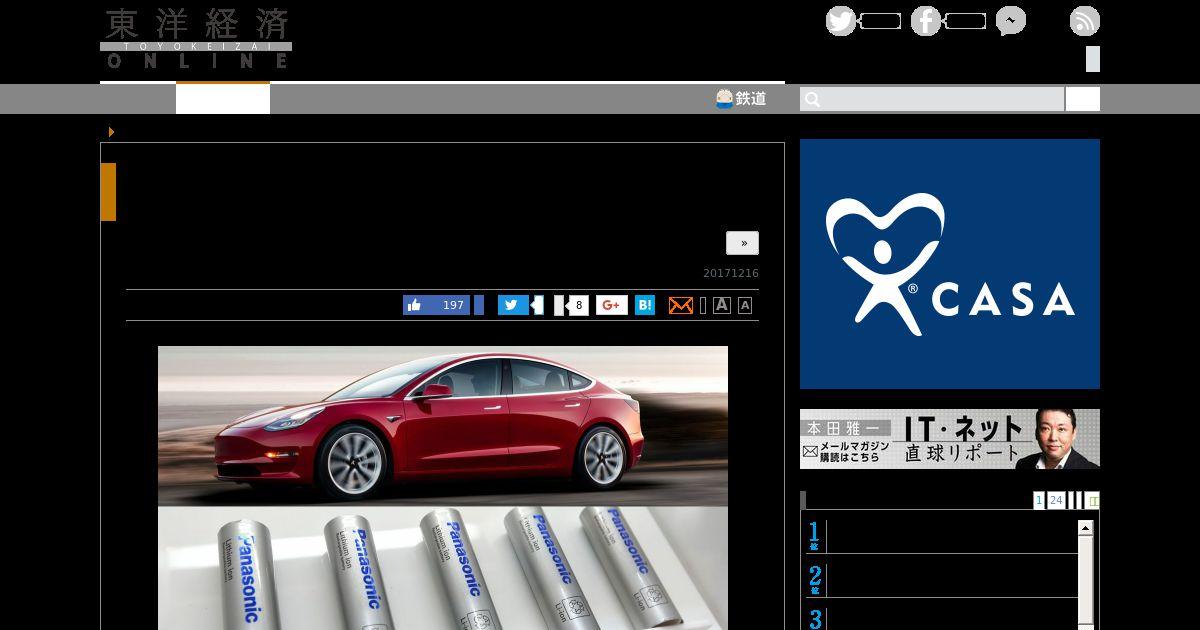The image size is (1200, 630).
Task: Open the IT・ネット 直球リポート banner
Action: tap(950, 439)
